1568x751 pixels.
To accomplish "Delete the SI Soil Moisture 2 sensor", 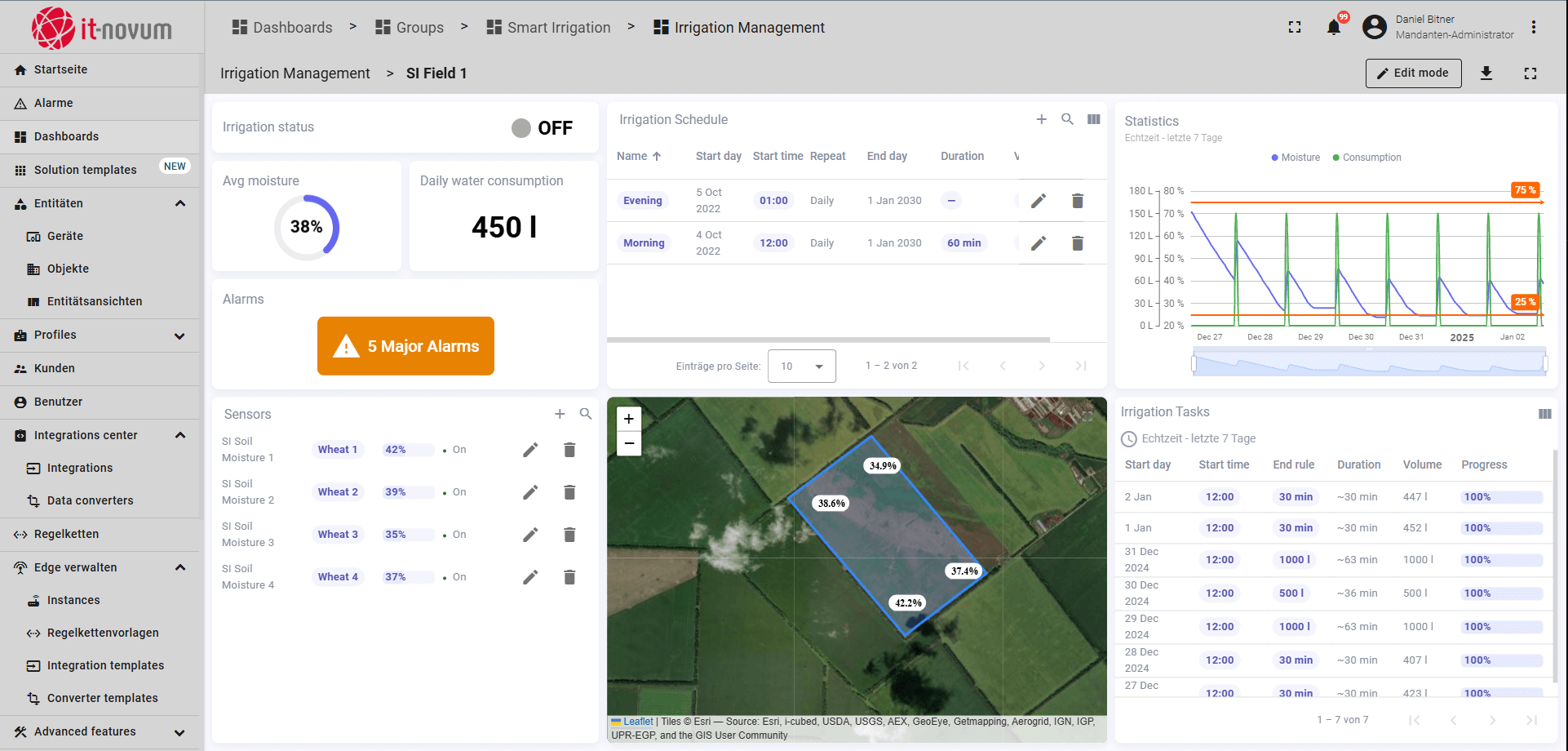I will tap(569, 492).
